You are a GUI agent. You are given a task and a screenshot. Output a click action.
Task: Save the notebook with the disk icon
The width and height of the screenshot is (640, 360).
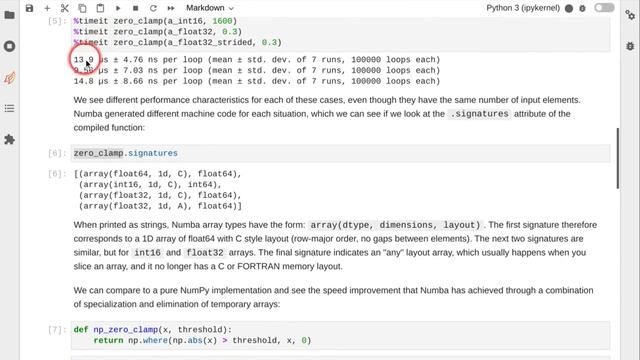click(29, 8)
